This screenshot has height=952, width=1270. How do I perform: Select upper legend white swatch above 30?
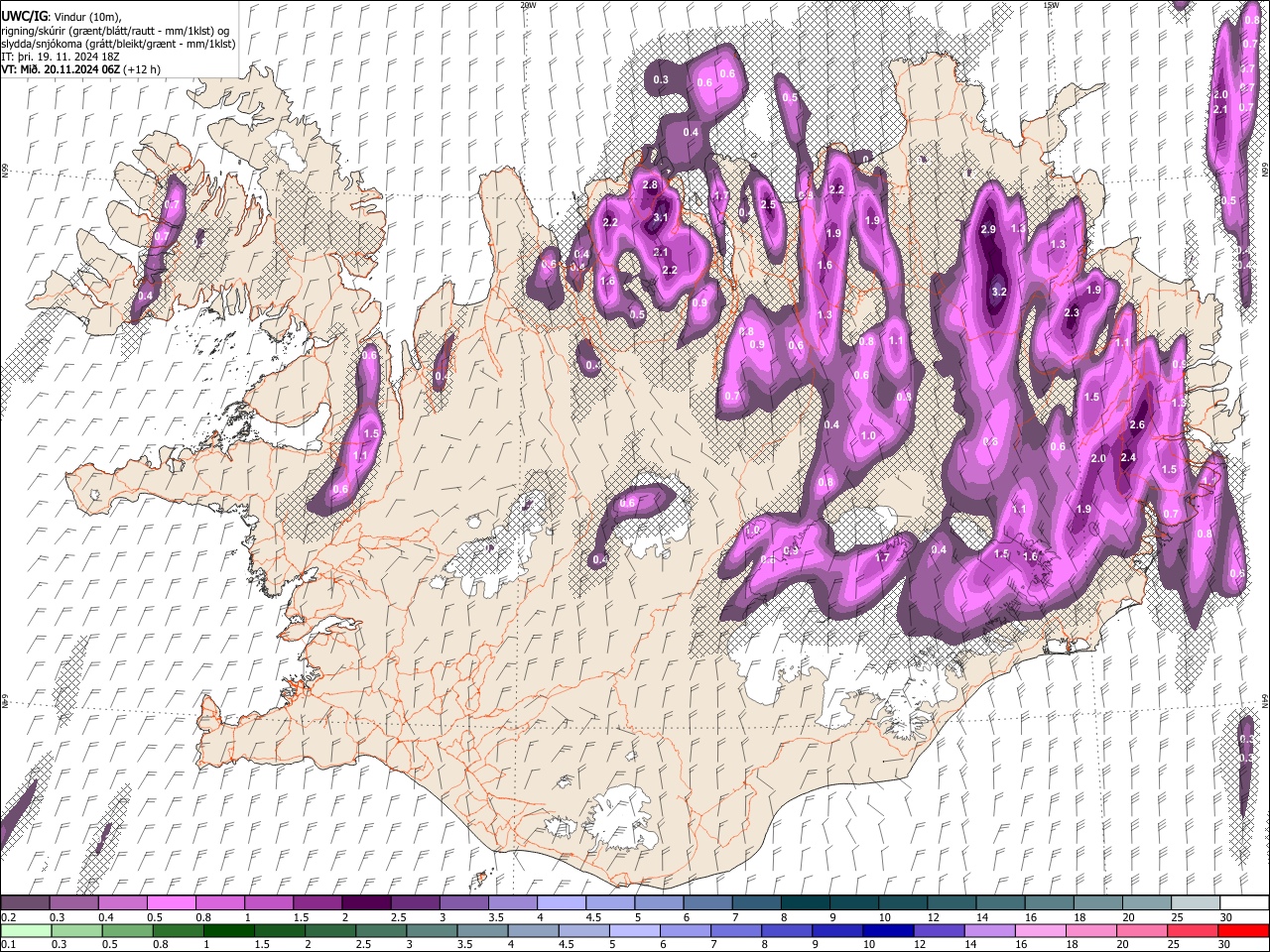click(x=1244, y=903)
